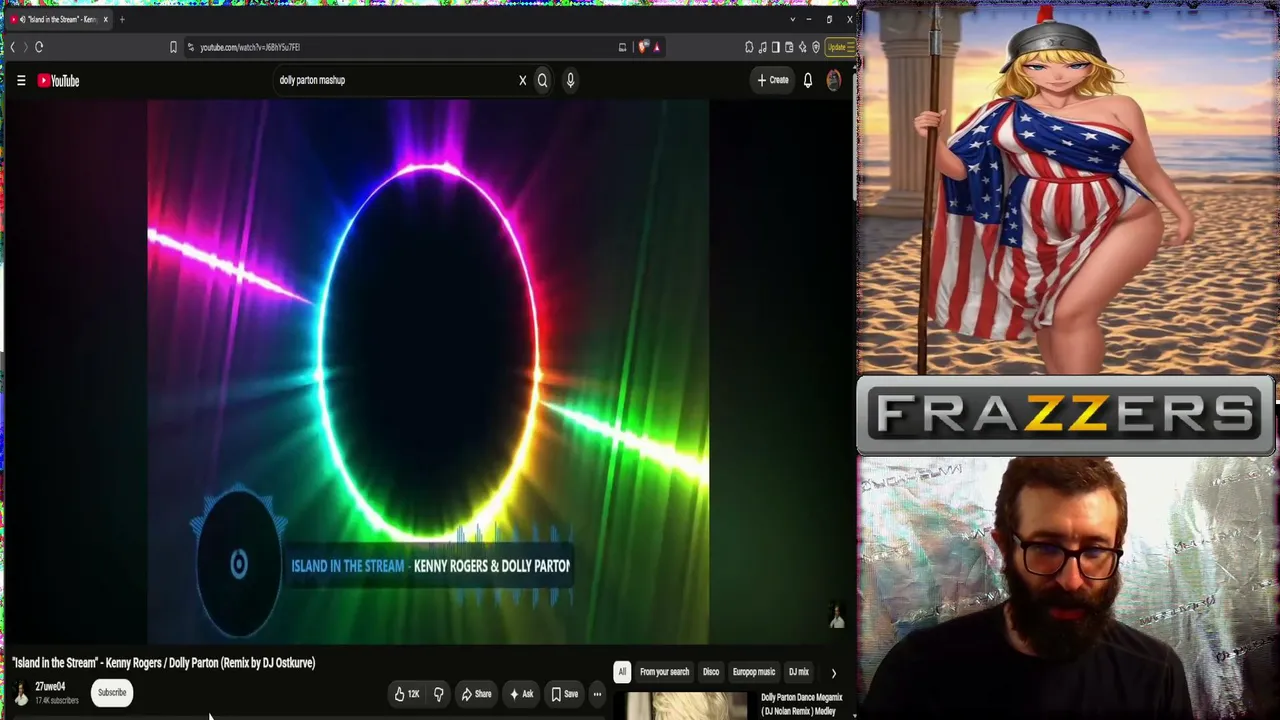Bookmark this page in the toolbar
The width and height of the screenshot is (1280, 720).
tap(173, 47)
